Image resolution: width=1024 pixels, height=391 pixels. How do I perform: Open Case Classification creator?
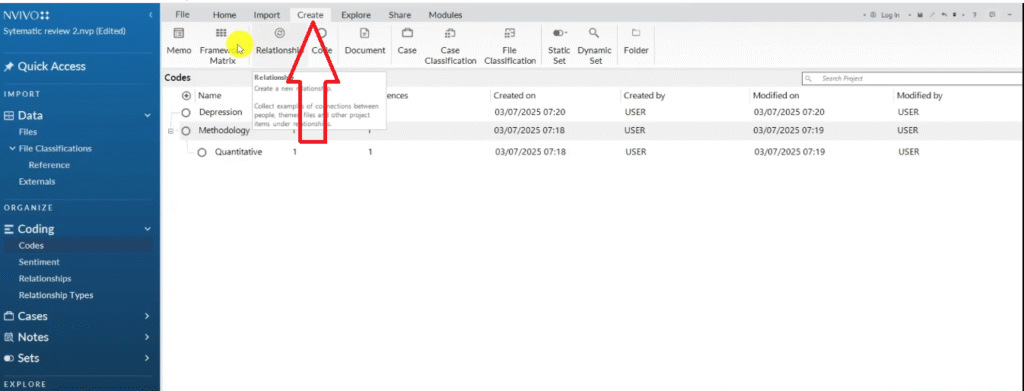(450, 45)
